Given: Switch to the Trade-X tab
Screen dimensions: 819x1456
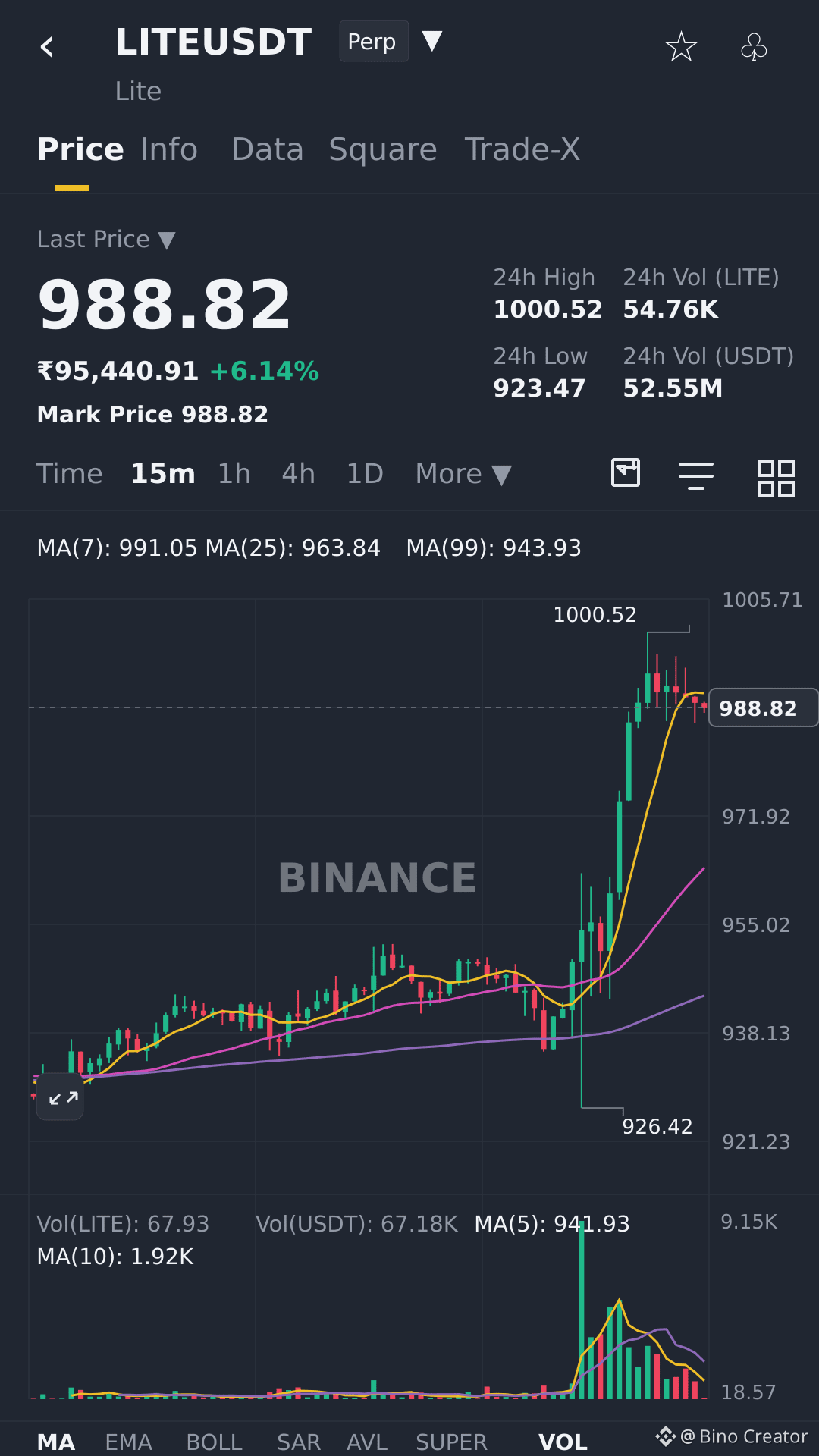Looking at the screenshot, I should point(522,149).
